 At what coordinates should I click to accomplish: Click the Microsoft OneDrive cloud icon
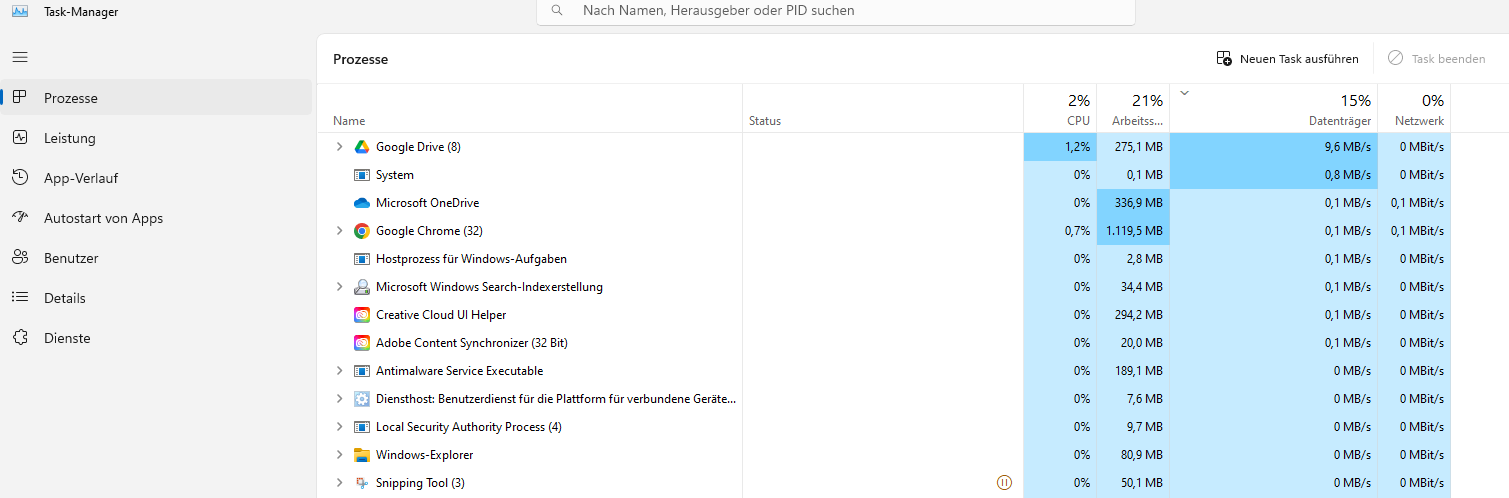click(x=362, y=203)
